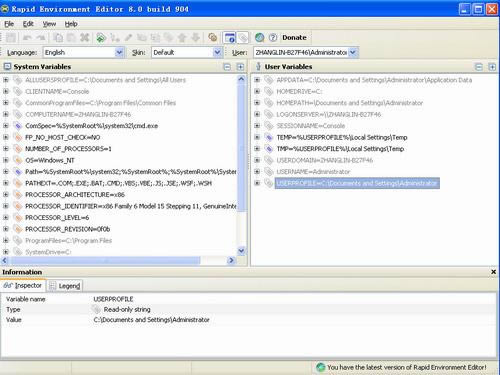Click the Undo arrow icon
This screenshot has height=375, width=500.
pos(27,38)
